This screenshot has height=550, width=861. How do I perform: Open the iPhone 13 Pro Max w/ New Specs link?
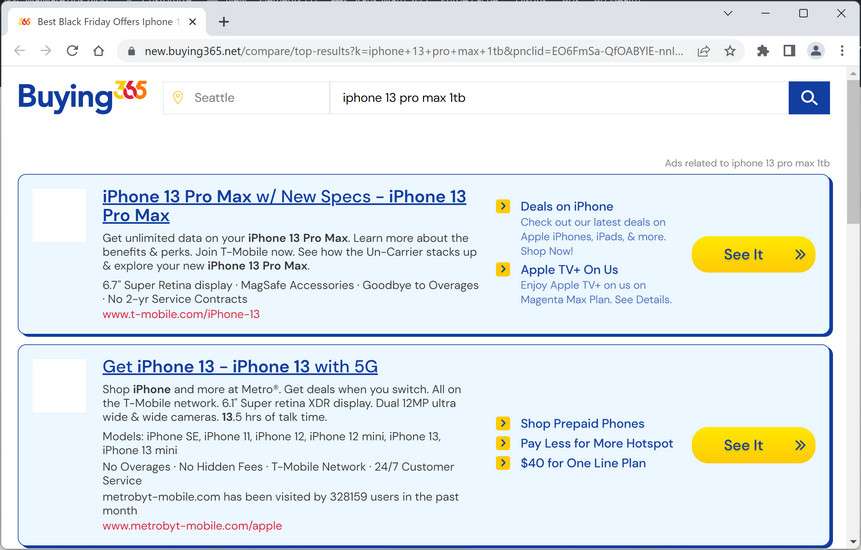point(284,206)
